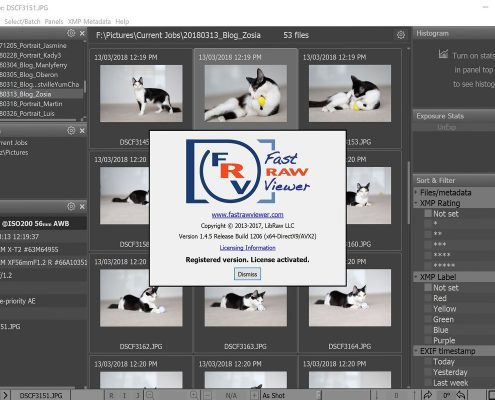Decrease exposure with minus button beside N/A
Viewport: 495px width, 400px height.
207,396
